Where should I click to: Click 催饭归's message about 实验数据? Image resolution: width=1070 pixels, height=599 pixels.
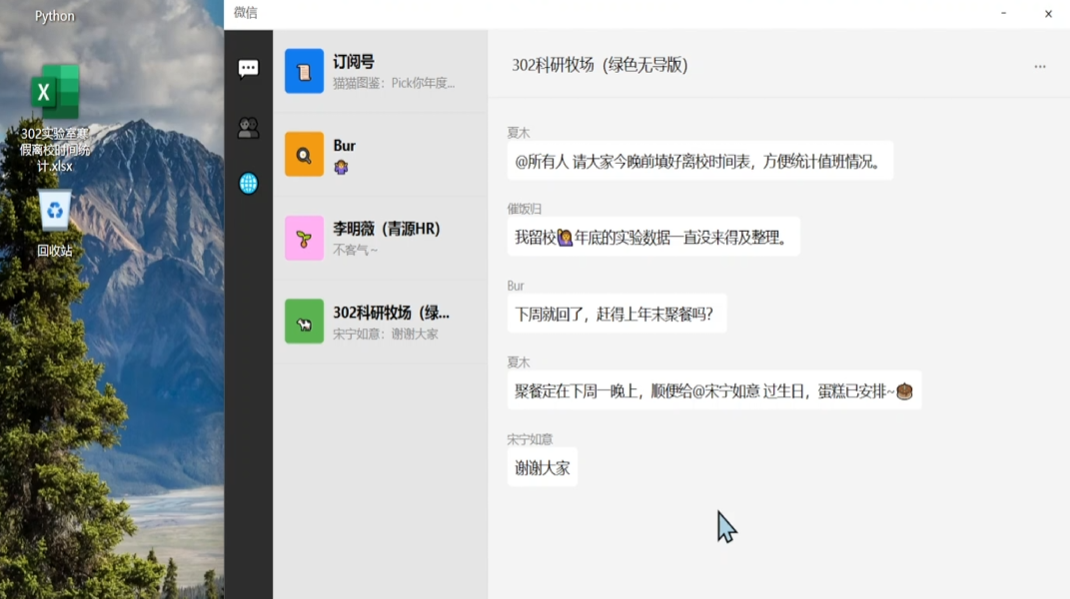[x=652, y=237]
